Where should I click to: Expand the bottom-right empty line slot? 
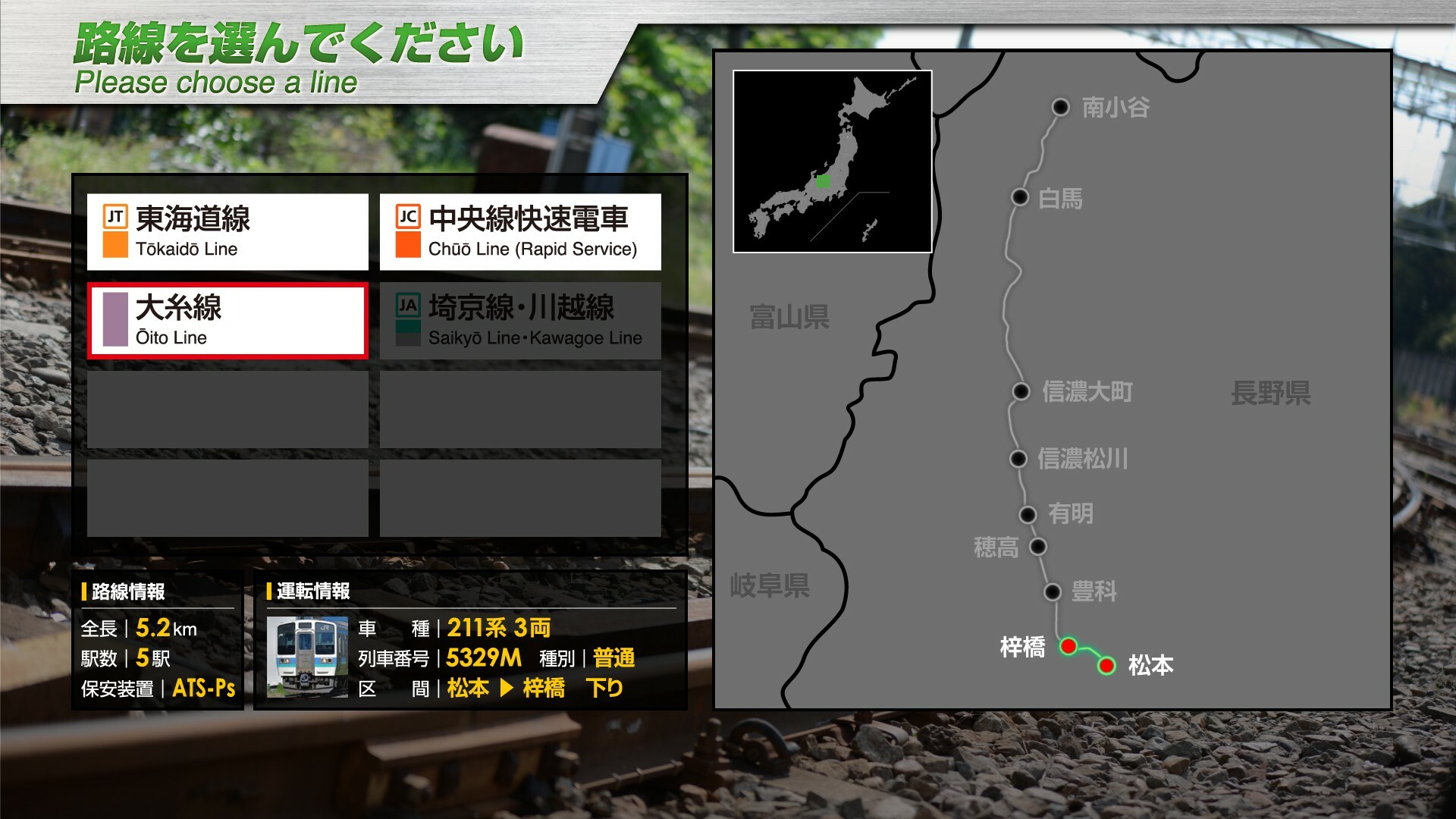tap(519, 497)
